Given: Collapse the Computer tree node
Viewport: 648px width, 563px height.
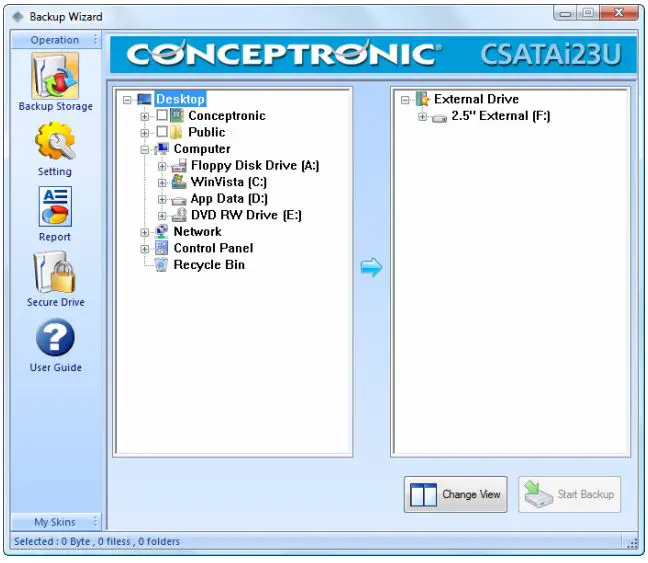Looking at the screenshot, I should click(x=145, y=150).
